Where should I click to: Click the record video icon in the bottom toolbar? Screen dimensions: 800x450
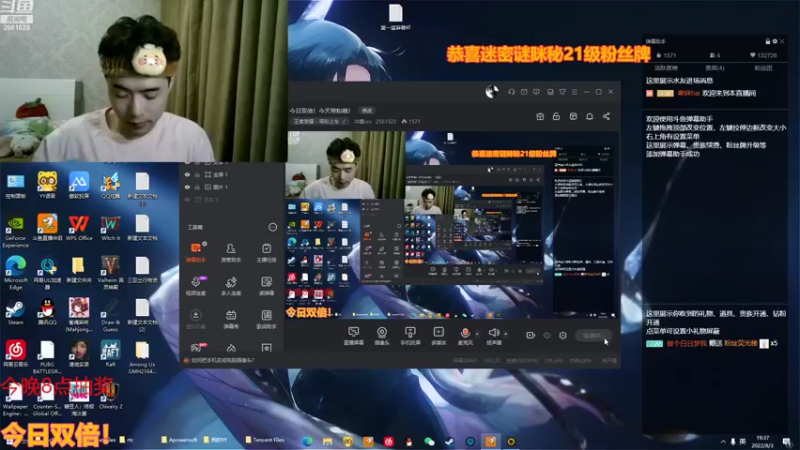pos(531,335)
